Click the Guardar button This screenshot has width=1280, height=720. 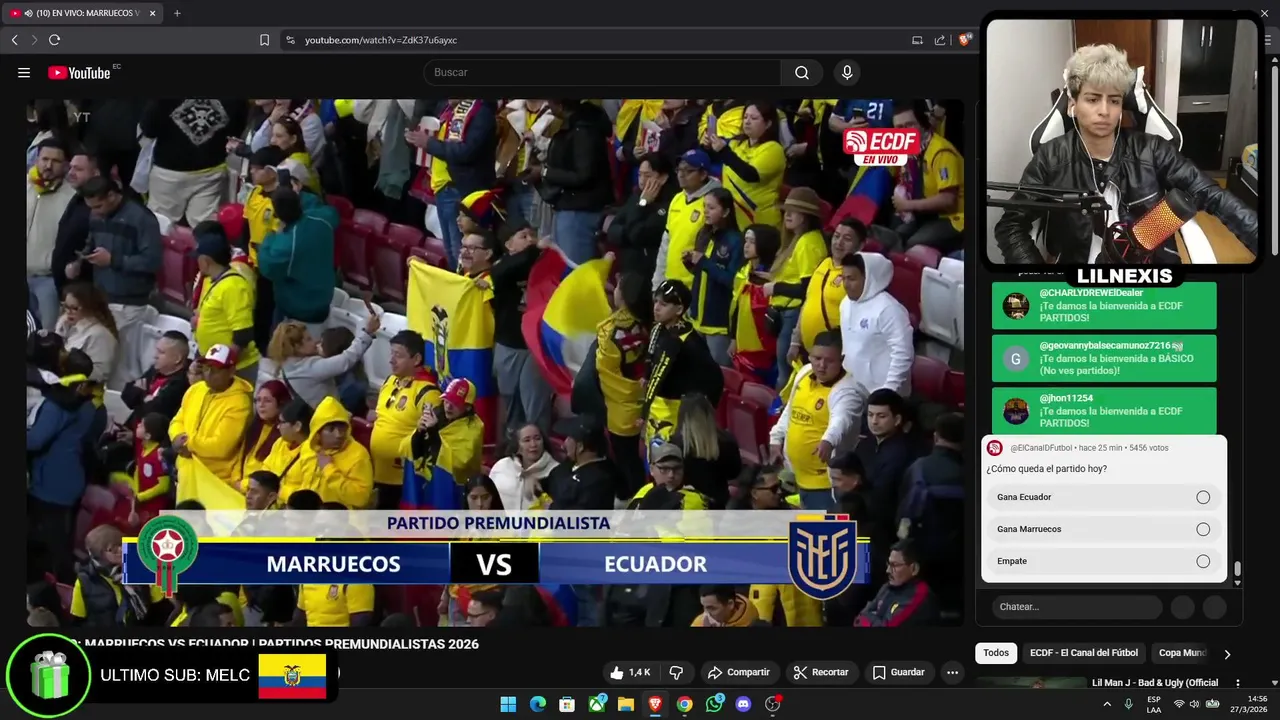pos(898,672)
